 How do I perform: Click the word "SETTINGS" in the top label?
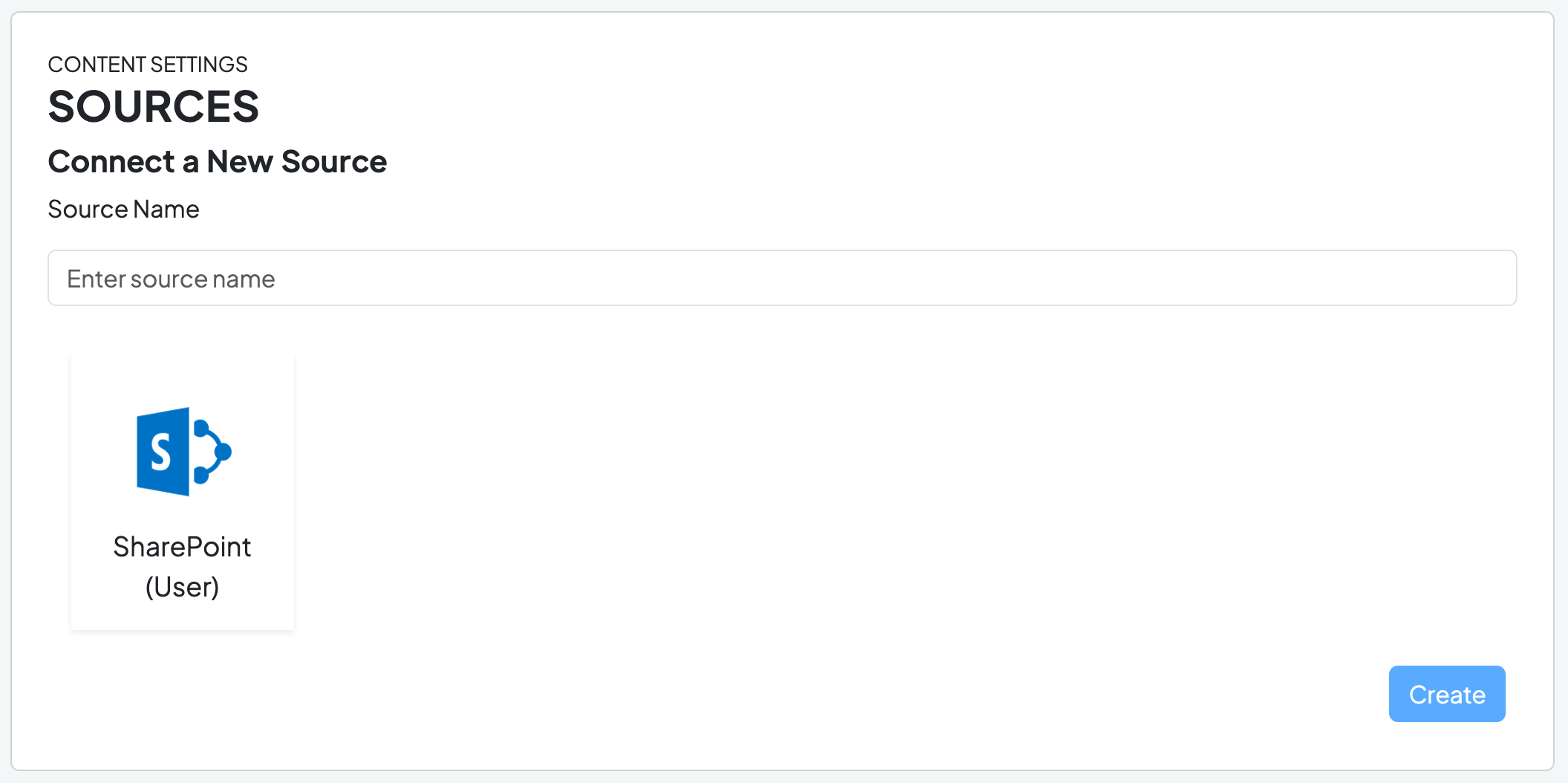click(x=199, y=65)
